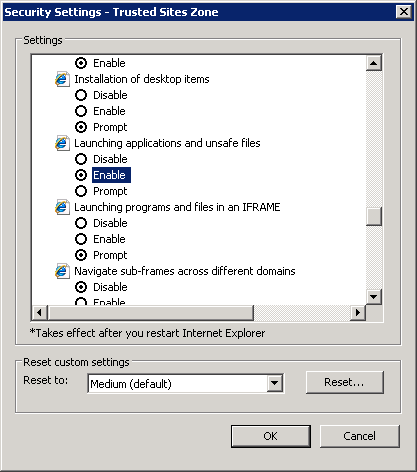Screen dimensions: 417x472
Task: Select Enable under Installation of desktop items
Action: [x=81, y=111]
